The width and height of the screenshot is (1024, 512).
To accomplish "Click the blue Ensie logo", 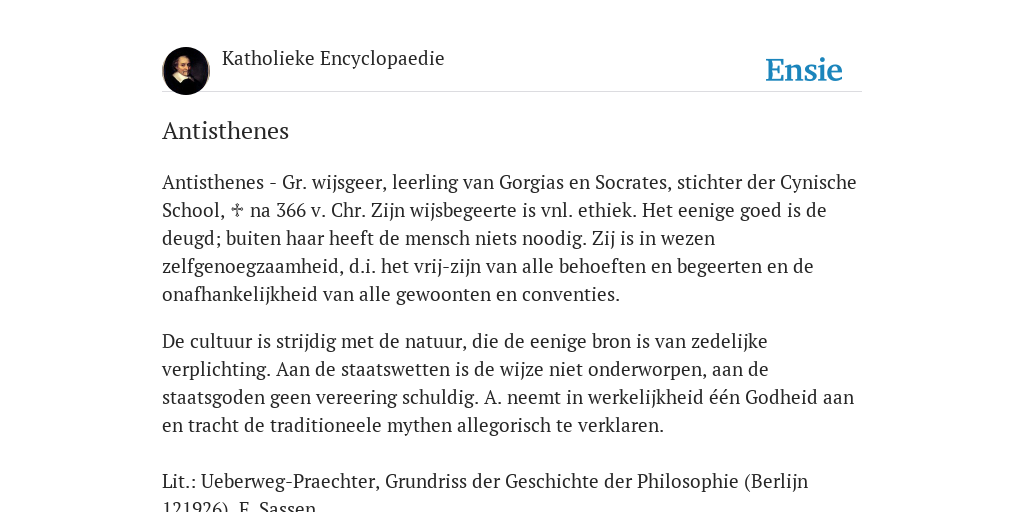I will coord(804,71).
